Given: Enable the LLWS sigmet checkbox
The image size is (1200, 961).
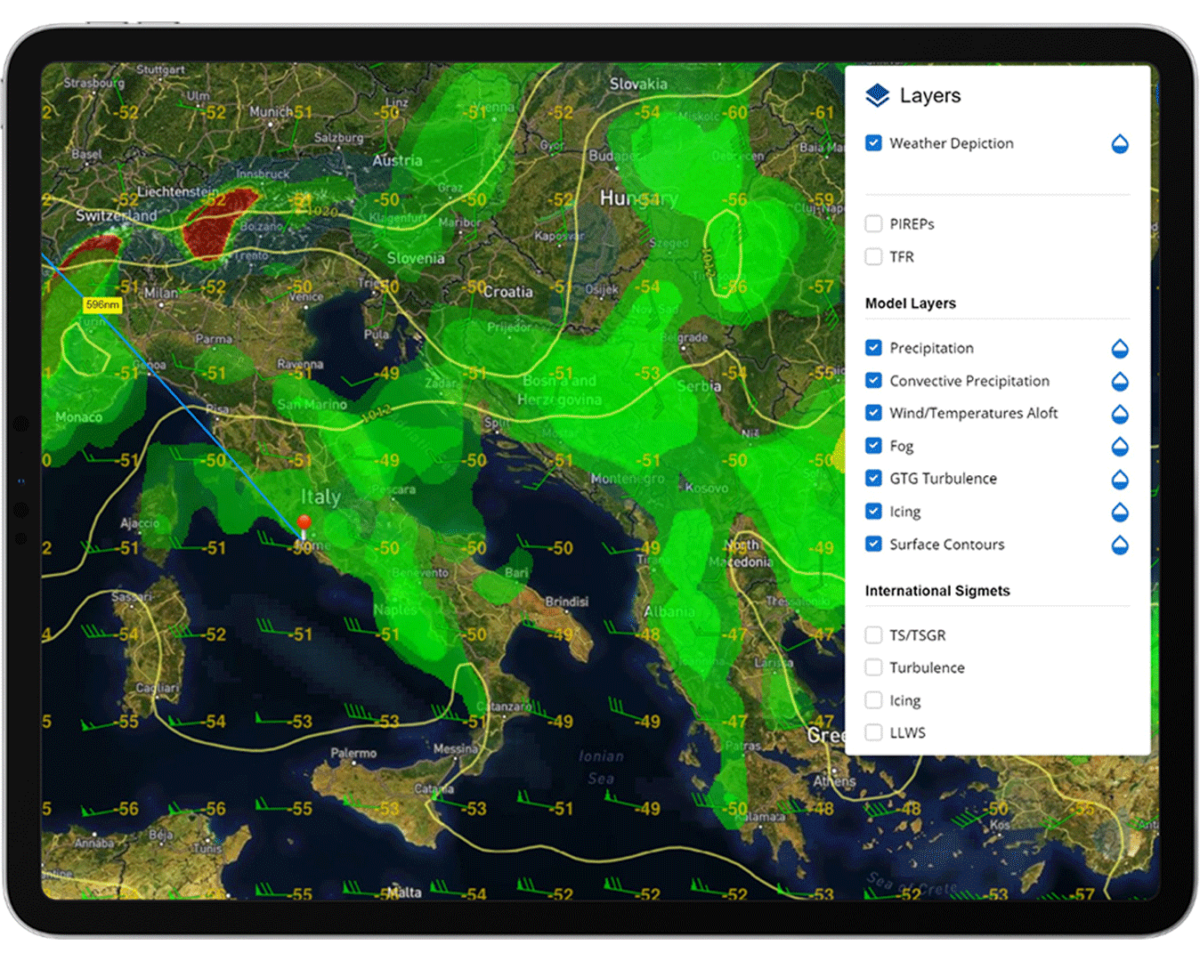Looking at the screenshot, I should [x=873, y=732].
